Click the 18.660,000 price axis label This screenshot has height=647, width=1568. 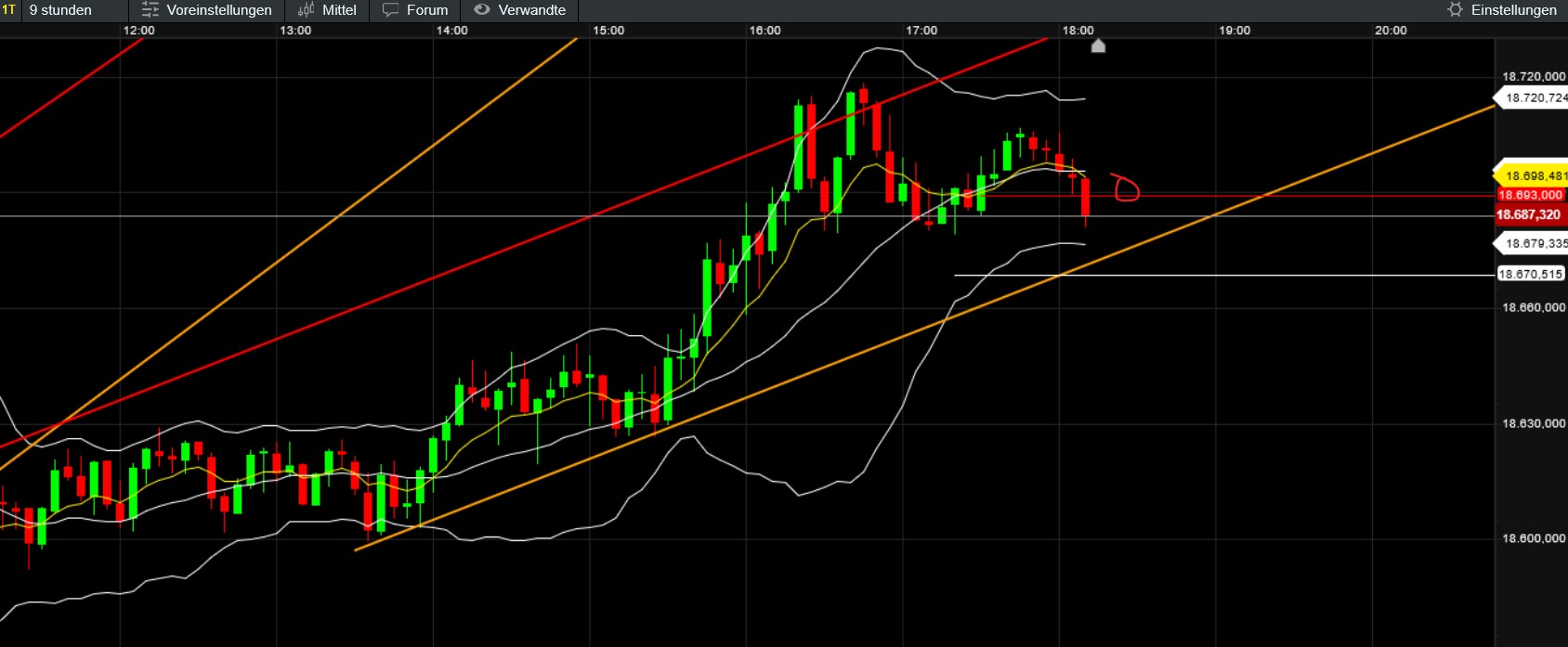pyautogui.click(x=1534, y=307)
